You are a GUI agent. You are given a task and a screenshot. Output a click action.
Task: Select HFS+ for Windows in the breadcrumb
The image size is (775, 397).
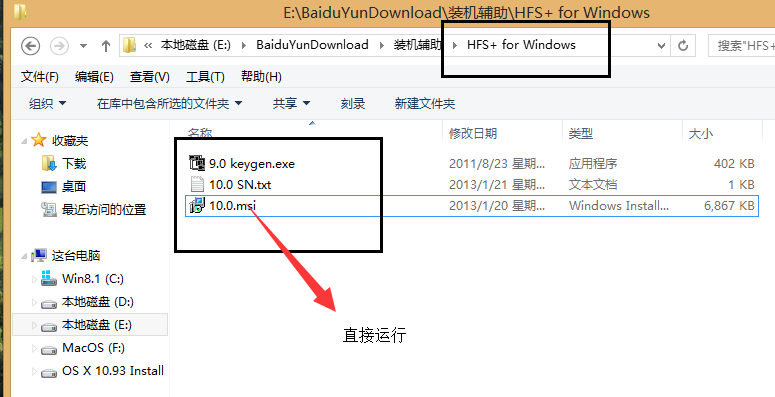click(521, 45)
